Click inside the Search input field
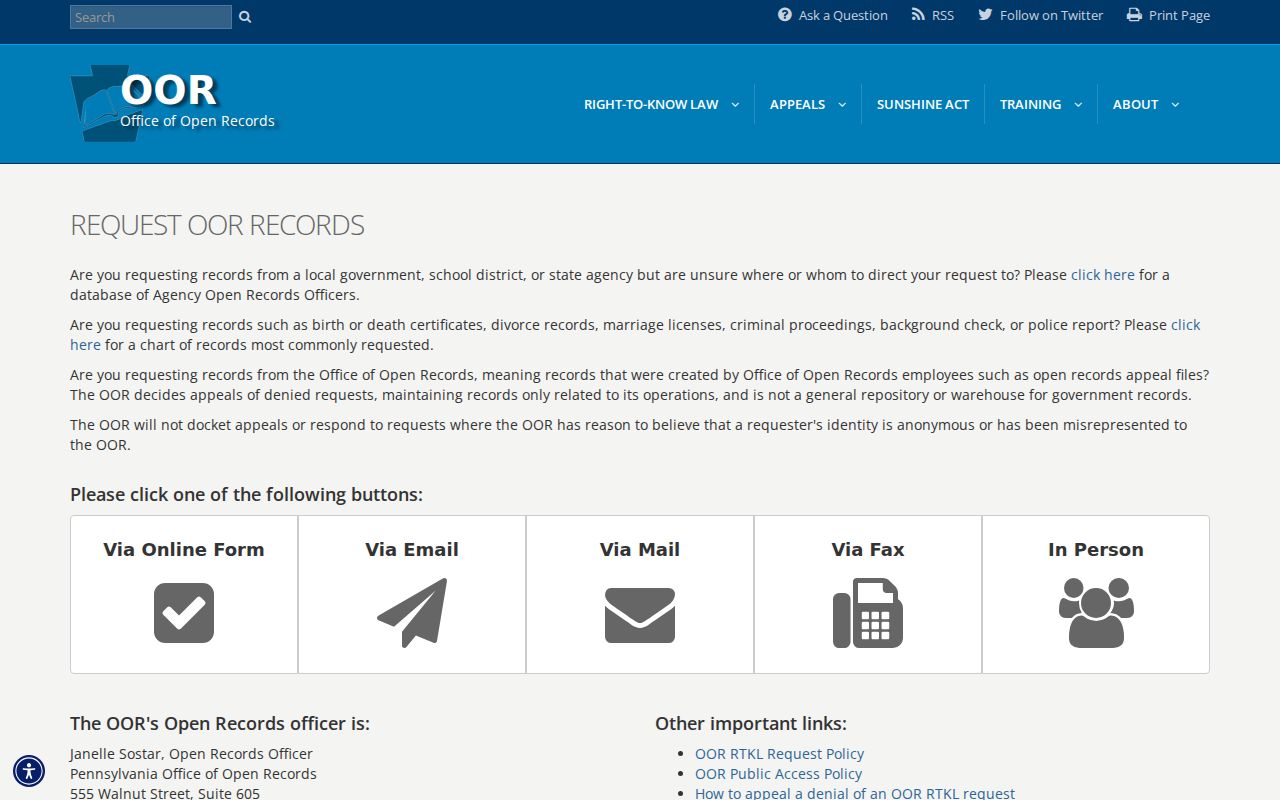 point(151,17)
